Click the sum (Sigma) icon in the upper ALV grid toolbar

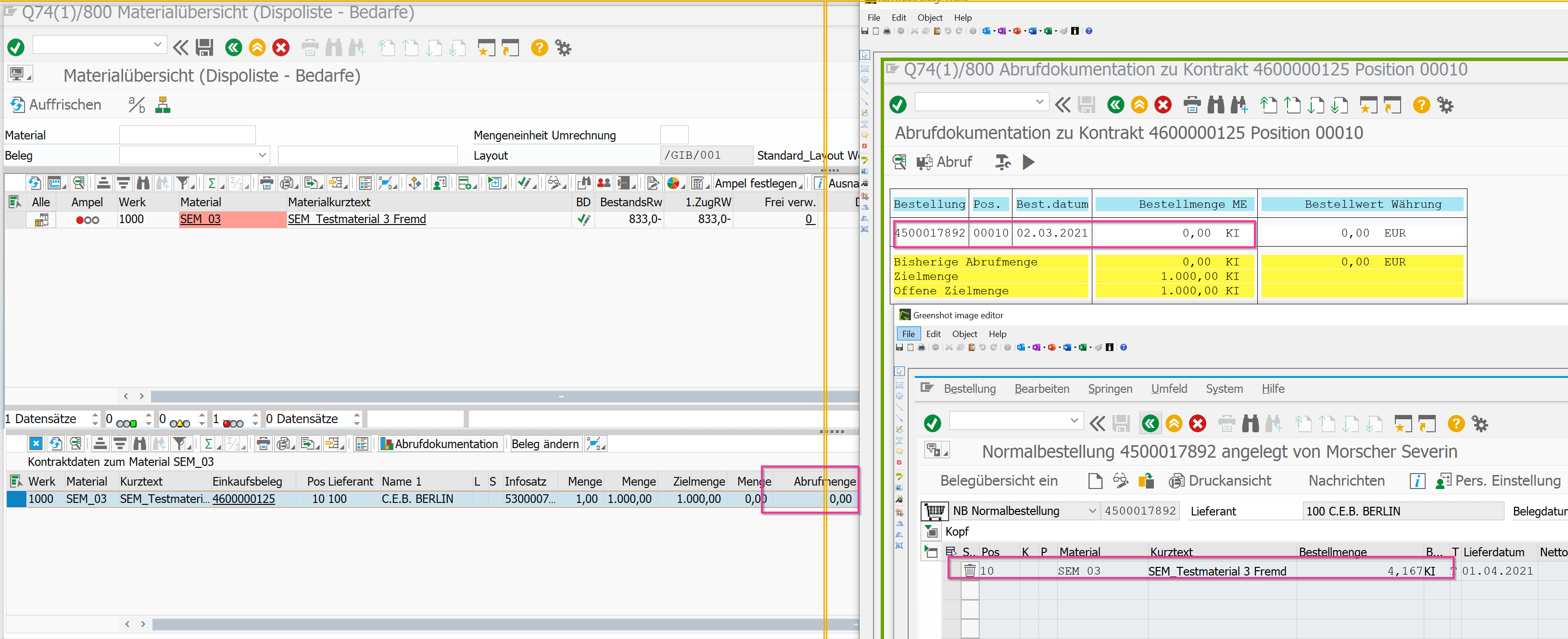pos(211,183)
